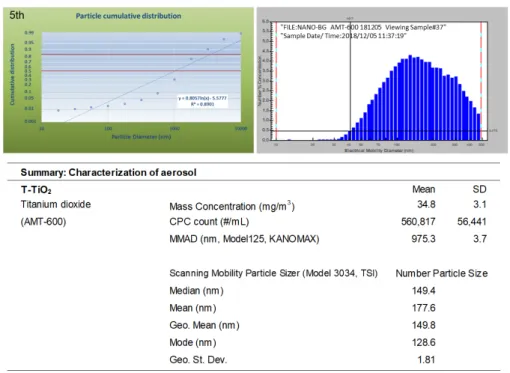Image resolution: width=510 pixels, height=373 pixels.
Task: Click the chart title 'Particle cumulative distribution'
Action: pos(128,16)
